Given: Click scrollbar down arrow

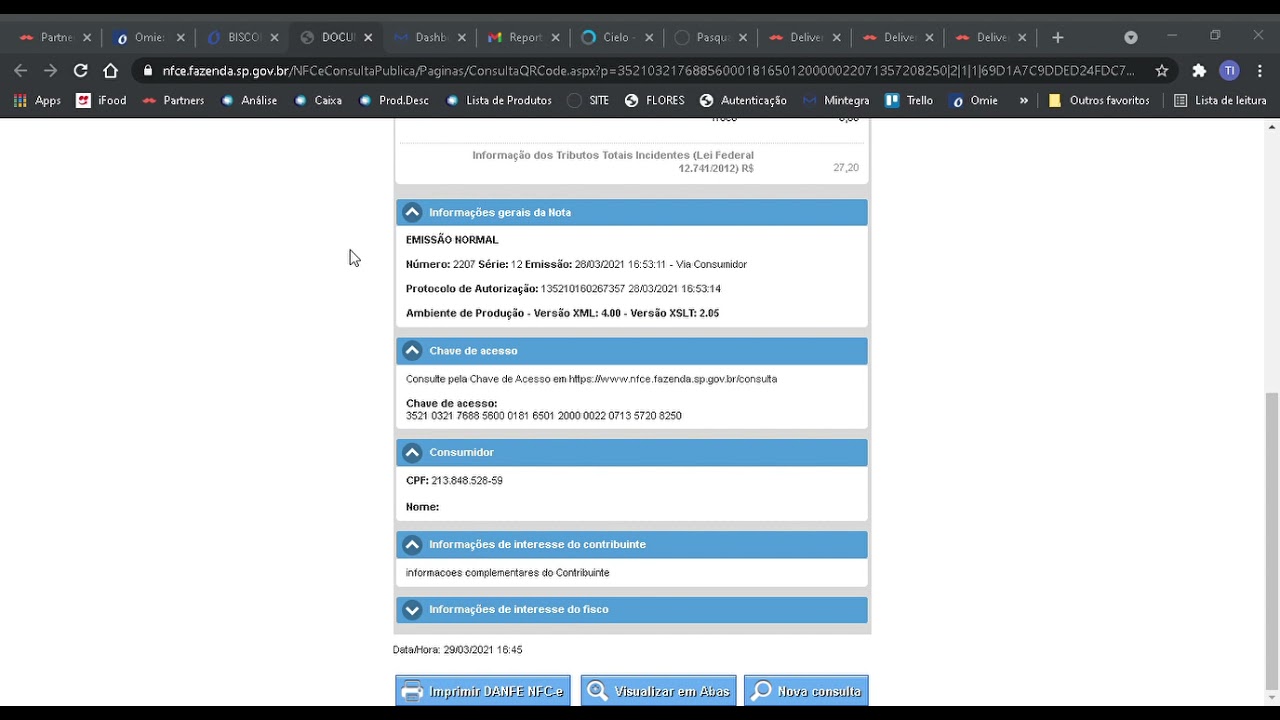Looking at the screenshot, I should (x=1272, y=697).
